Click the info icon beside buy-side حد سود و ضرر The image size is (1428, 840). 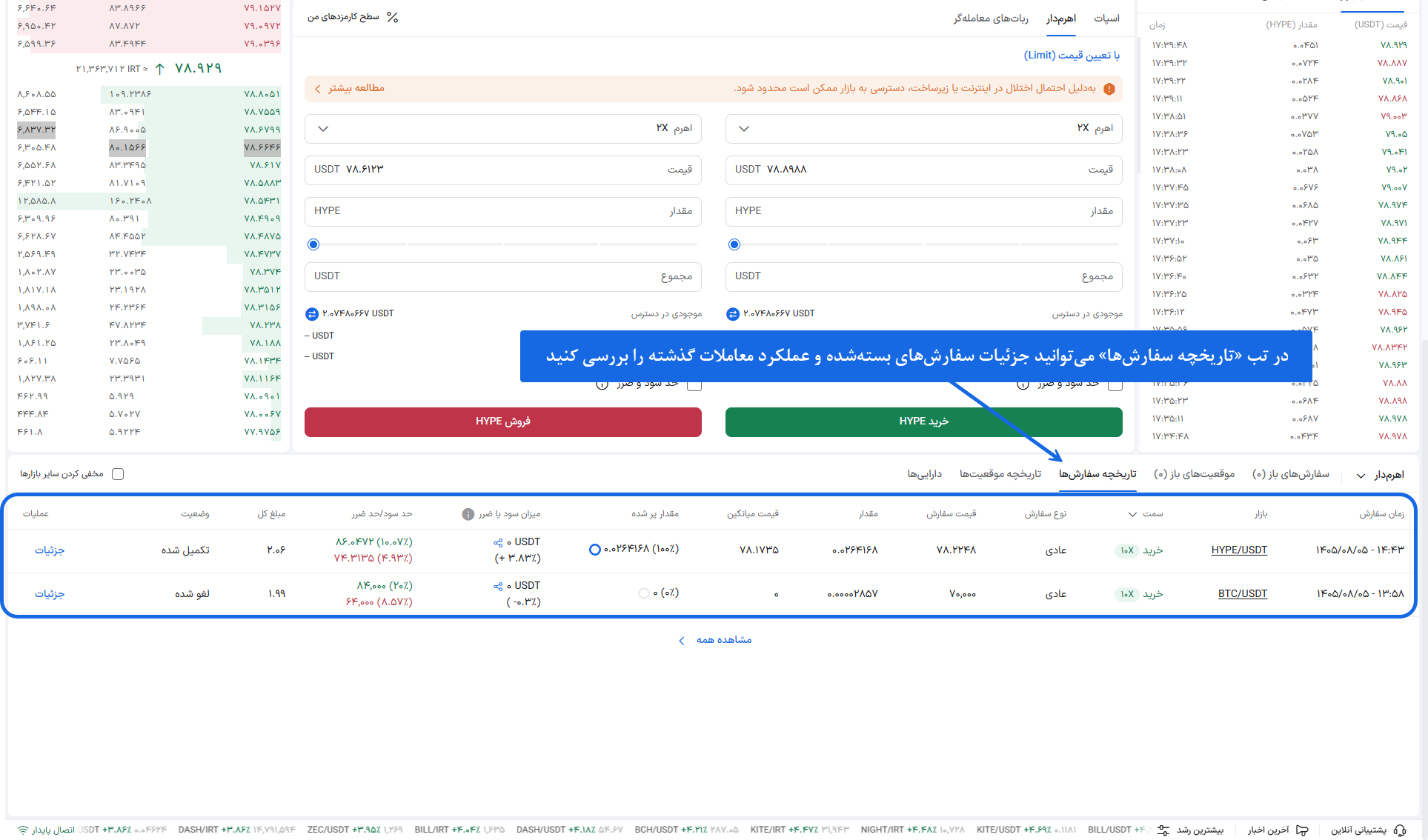[1023, 384]
